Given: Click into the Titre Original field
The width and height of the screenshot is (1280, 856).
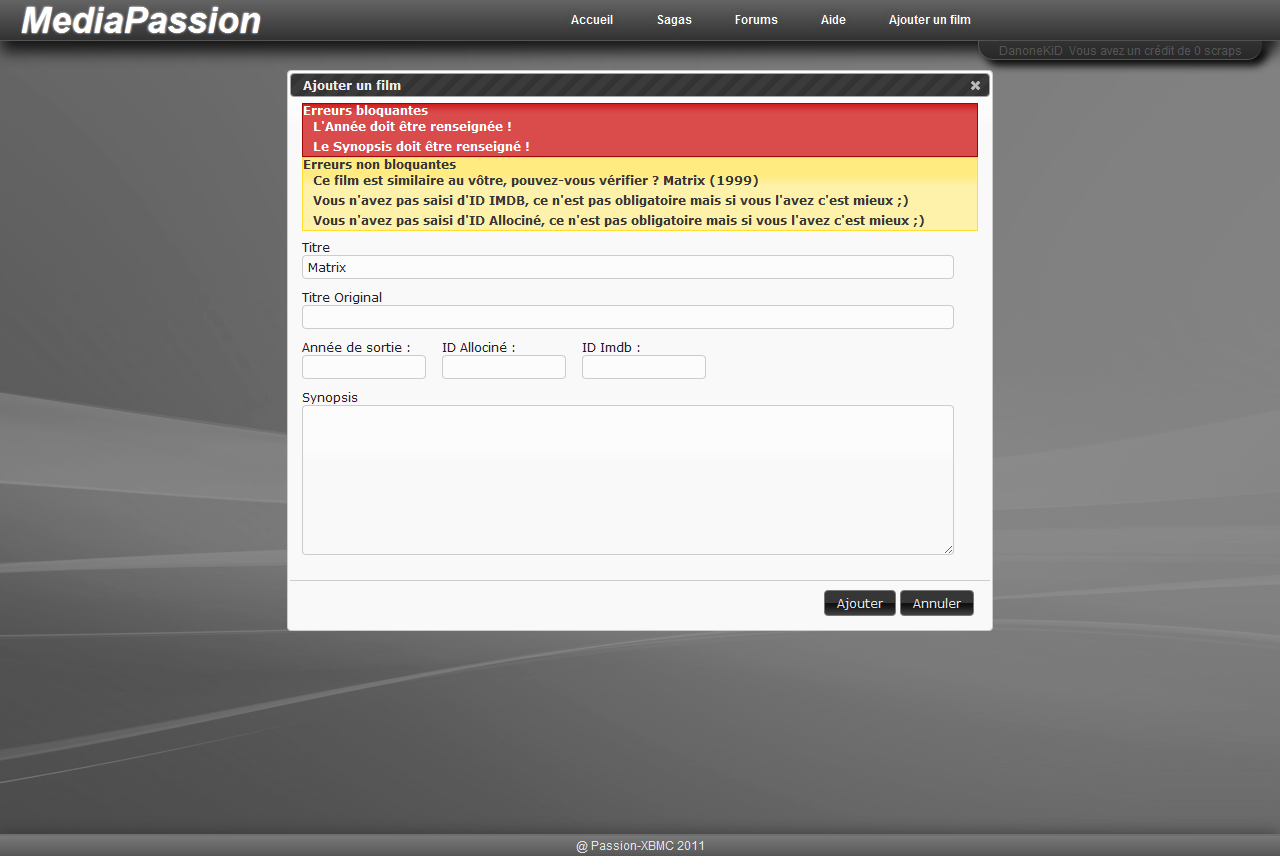Looking at the screenshot, I should (627, 317).
